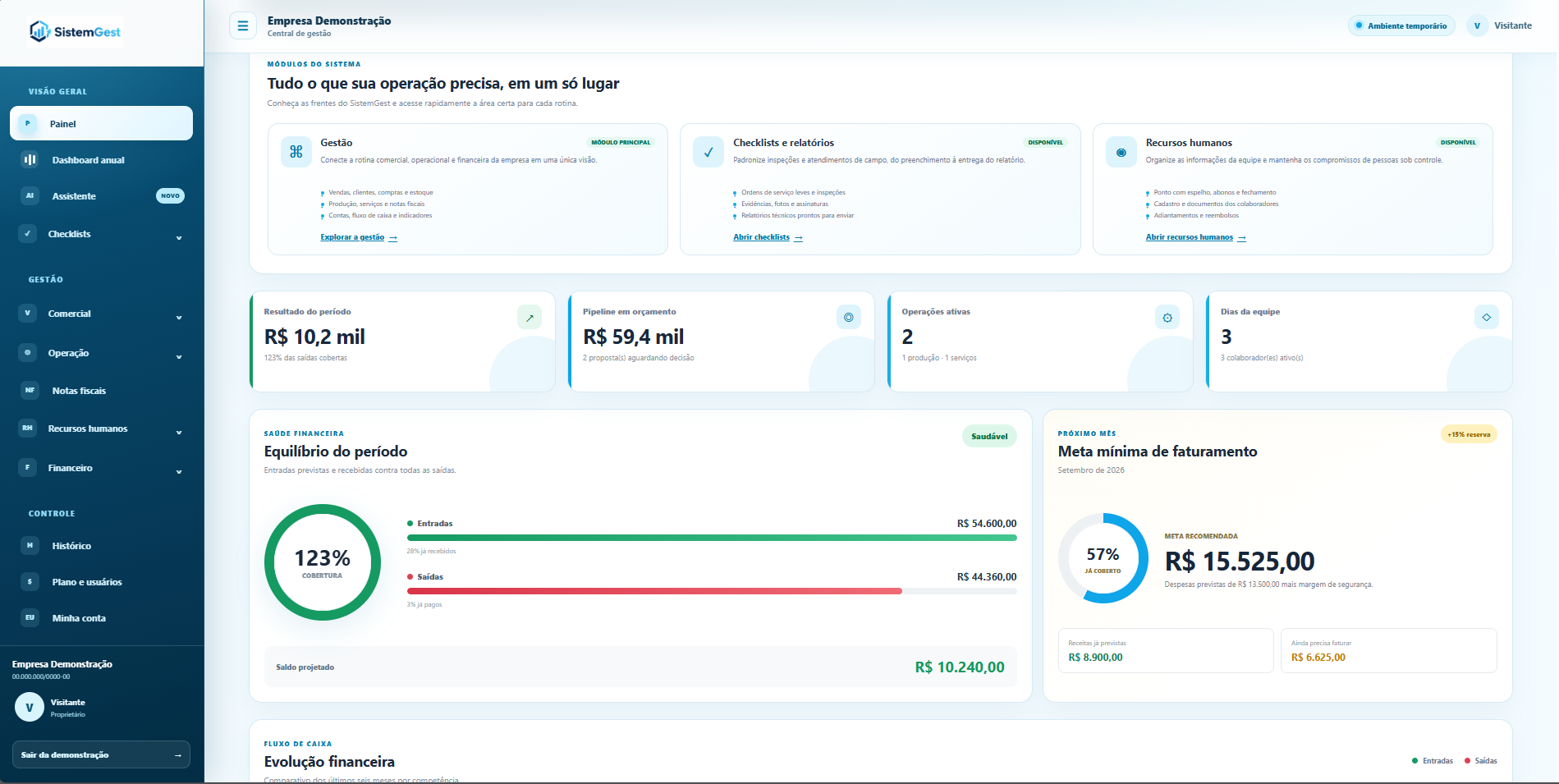Click the arrow on Sair da demonstração
Screen dimensions: 1559x784
point(178,755)
